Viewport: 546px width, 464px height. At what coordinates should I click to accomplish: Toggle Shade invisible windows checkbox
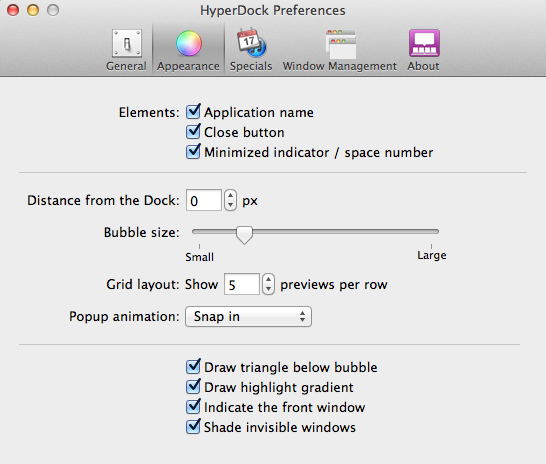click(x=193, y=427)
